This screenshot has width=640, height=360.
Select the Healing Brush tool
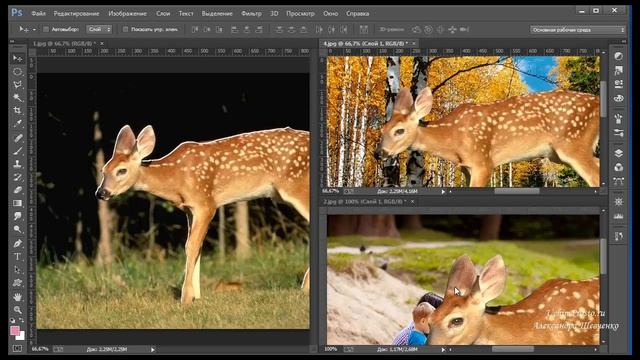coord(17,138)
